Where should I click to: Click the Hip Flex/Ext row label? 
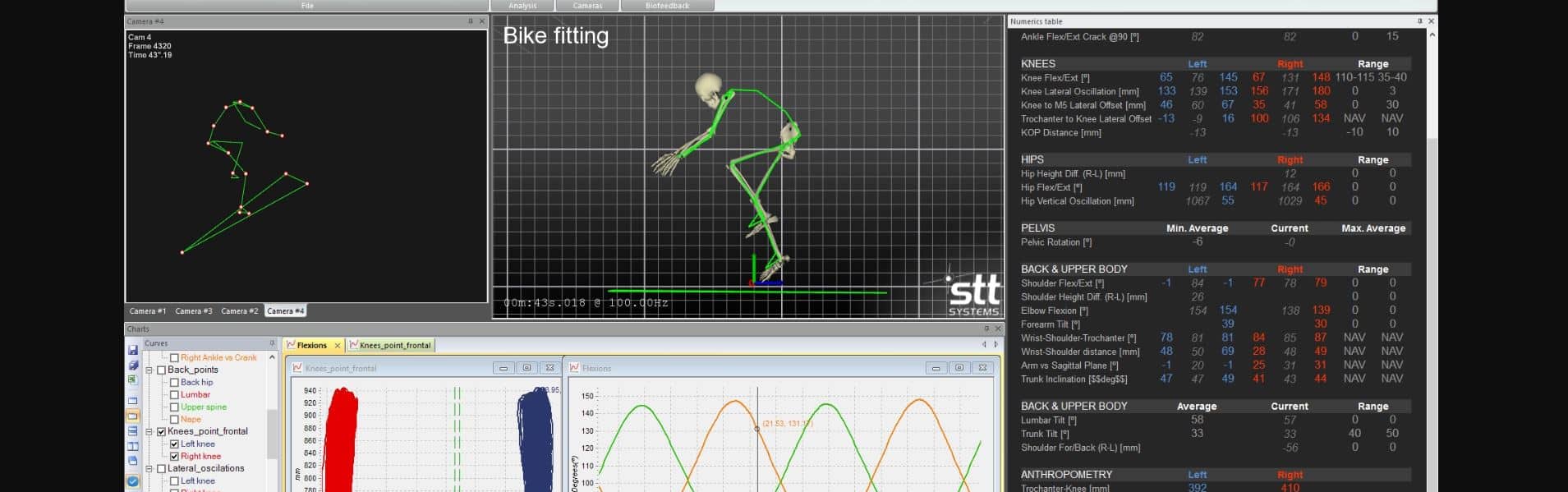point(1051,187)
